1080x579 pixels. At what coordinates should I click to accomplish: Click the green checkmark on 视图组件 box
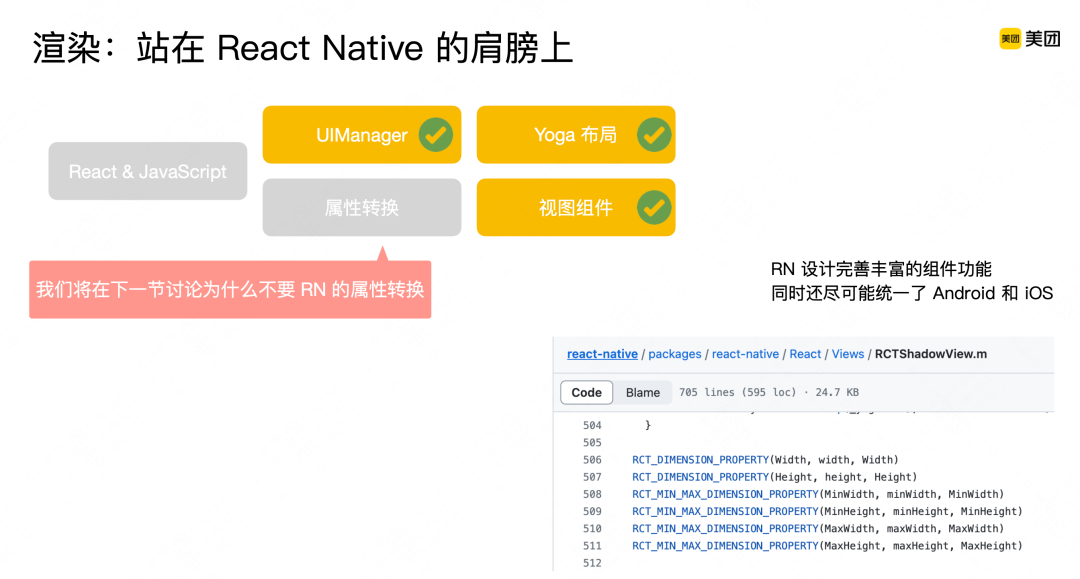pyautogui.click(x=654, y=207)
